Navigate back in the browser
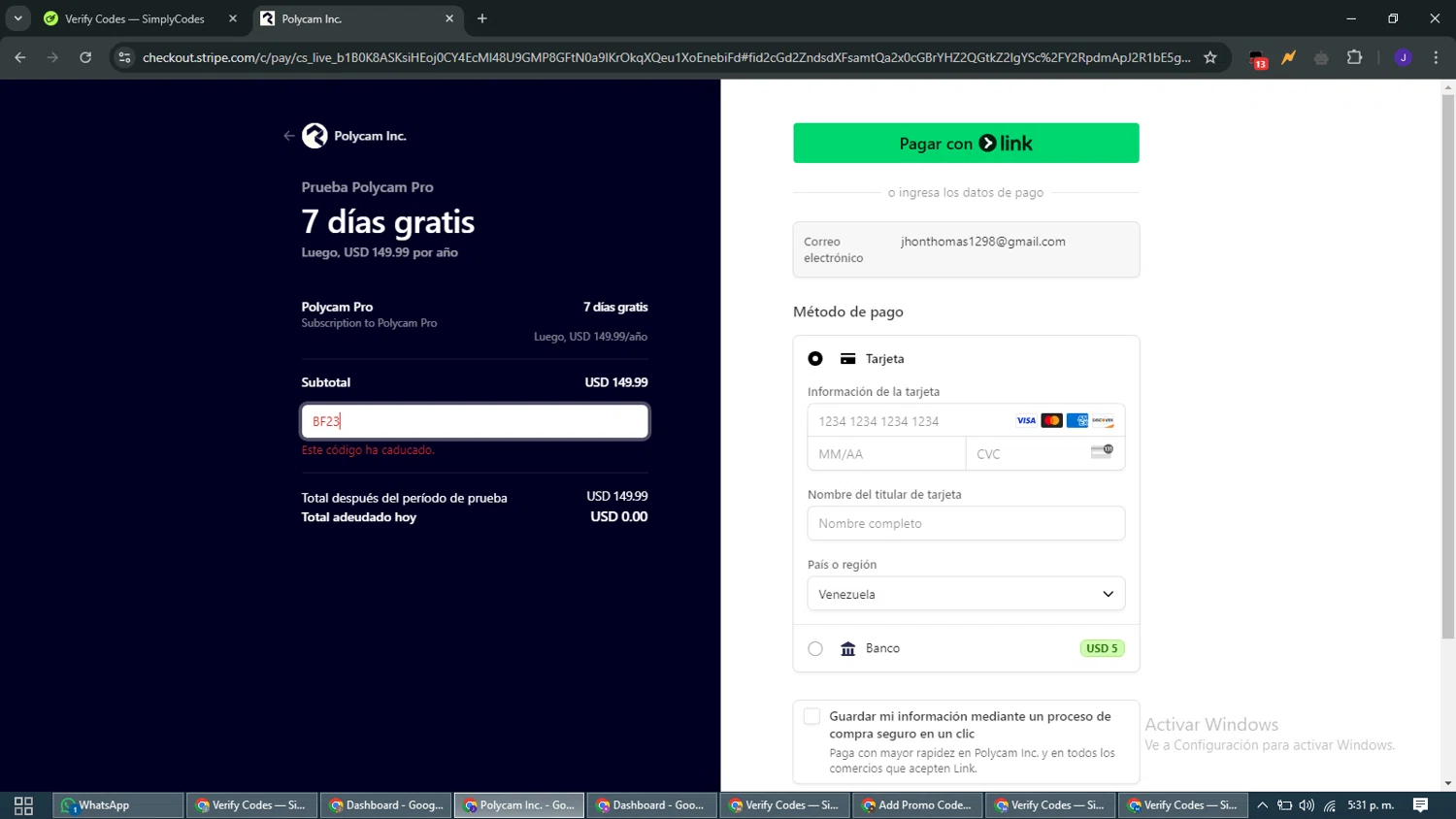This screenshot has width=1456, height=819. 20,57
